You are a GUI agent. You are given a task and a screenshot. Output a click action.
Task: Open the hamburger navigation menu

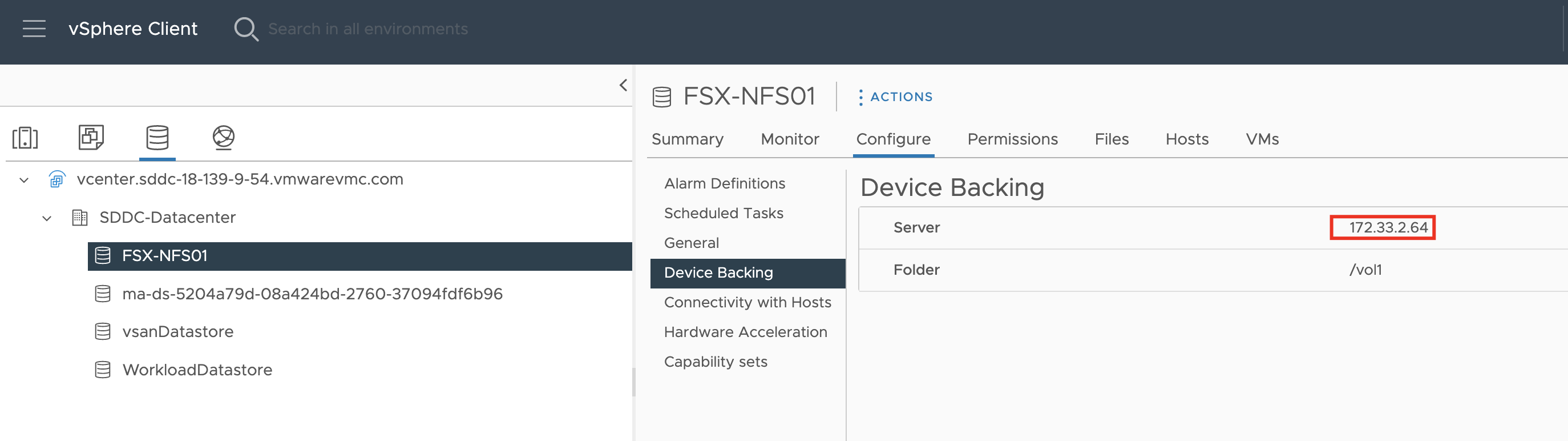coord(34,29)
